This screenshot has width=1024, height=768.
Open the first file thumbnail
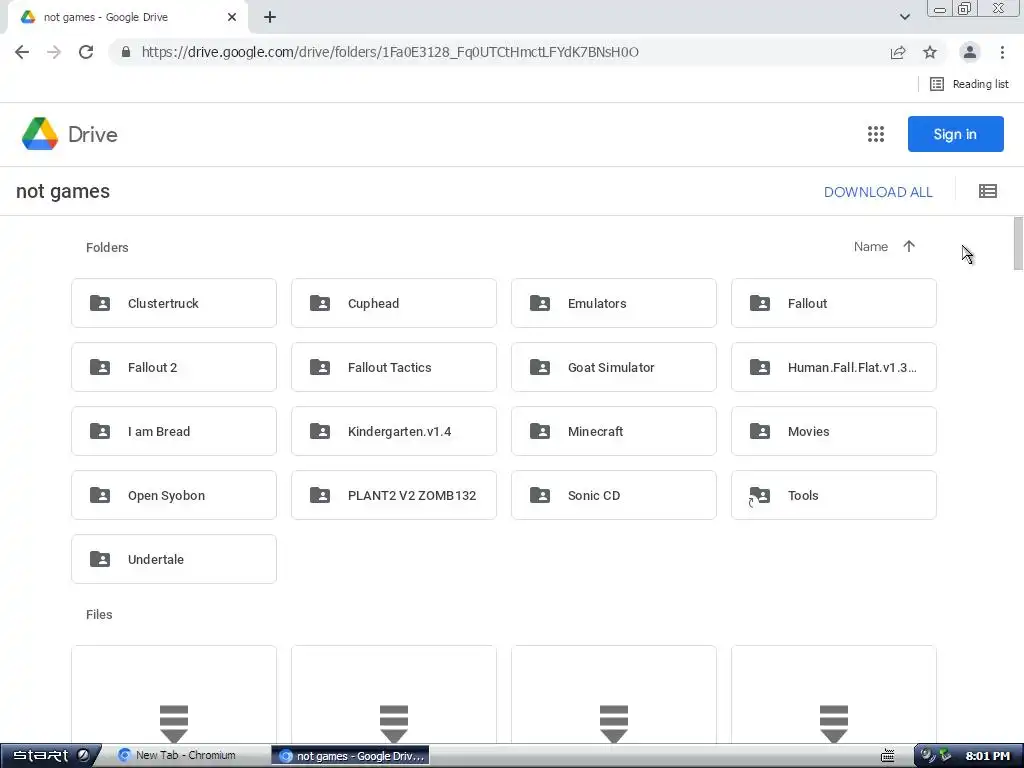tap(174, 695)
